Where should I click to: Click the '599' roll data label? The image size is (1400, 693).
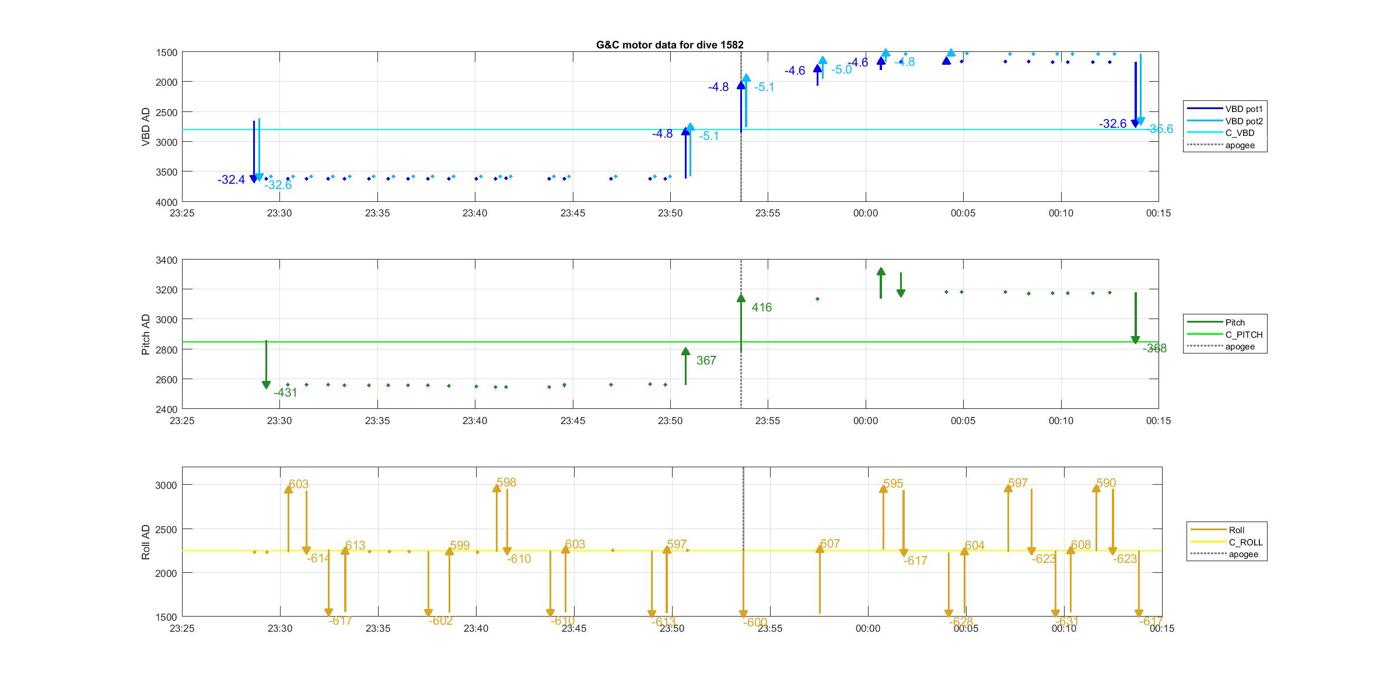(460, 546)
